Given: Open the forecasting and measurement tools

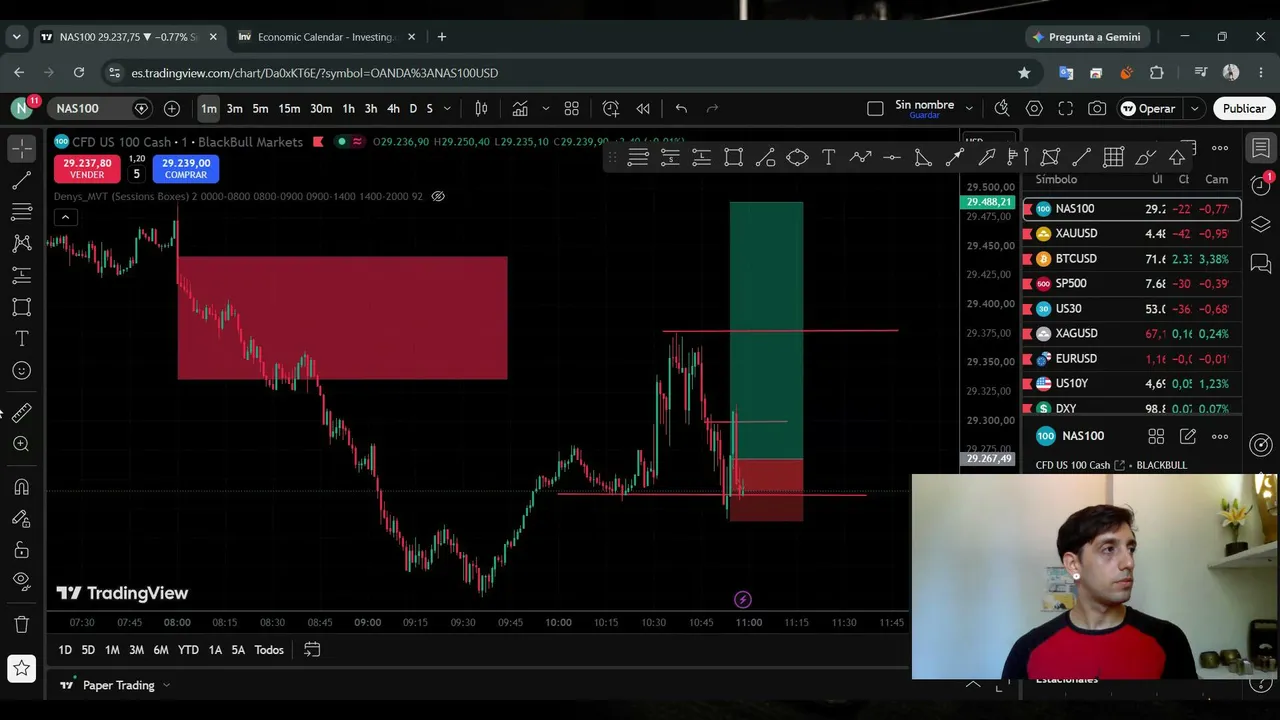Looking at the screenshot, I should [x=21, y=275].
